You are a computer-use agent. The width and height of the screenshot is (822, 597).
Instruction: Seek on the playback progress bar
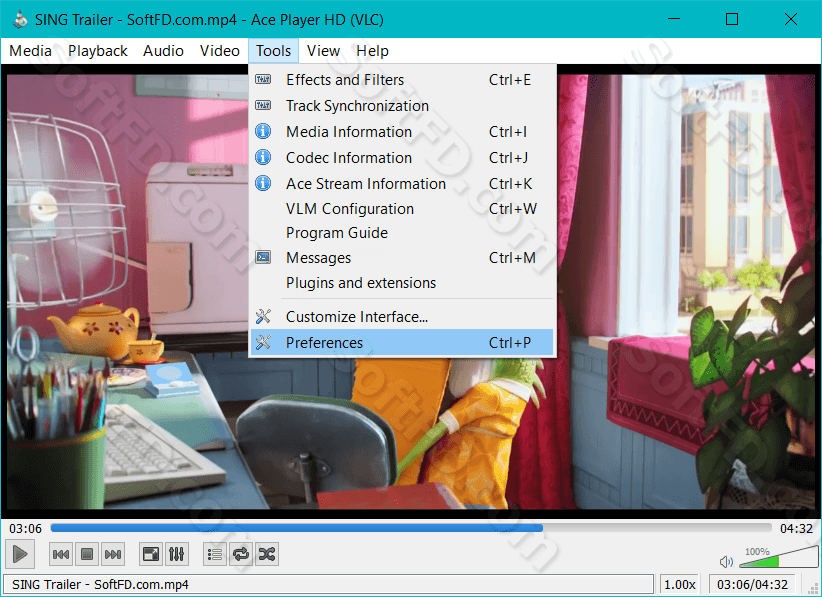[x=411, y=528]
